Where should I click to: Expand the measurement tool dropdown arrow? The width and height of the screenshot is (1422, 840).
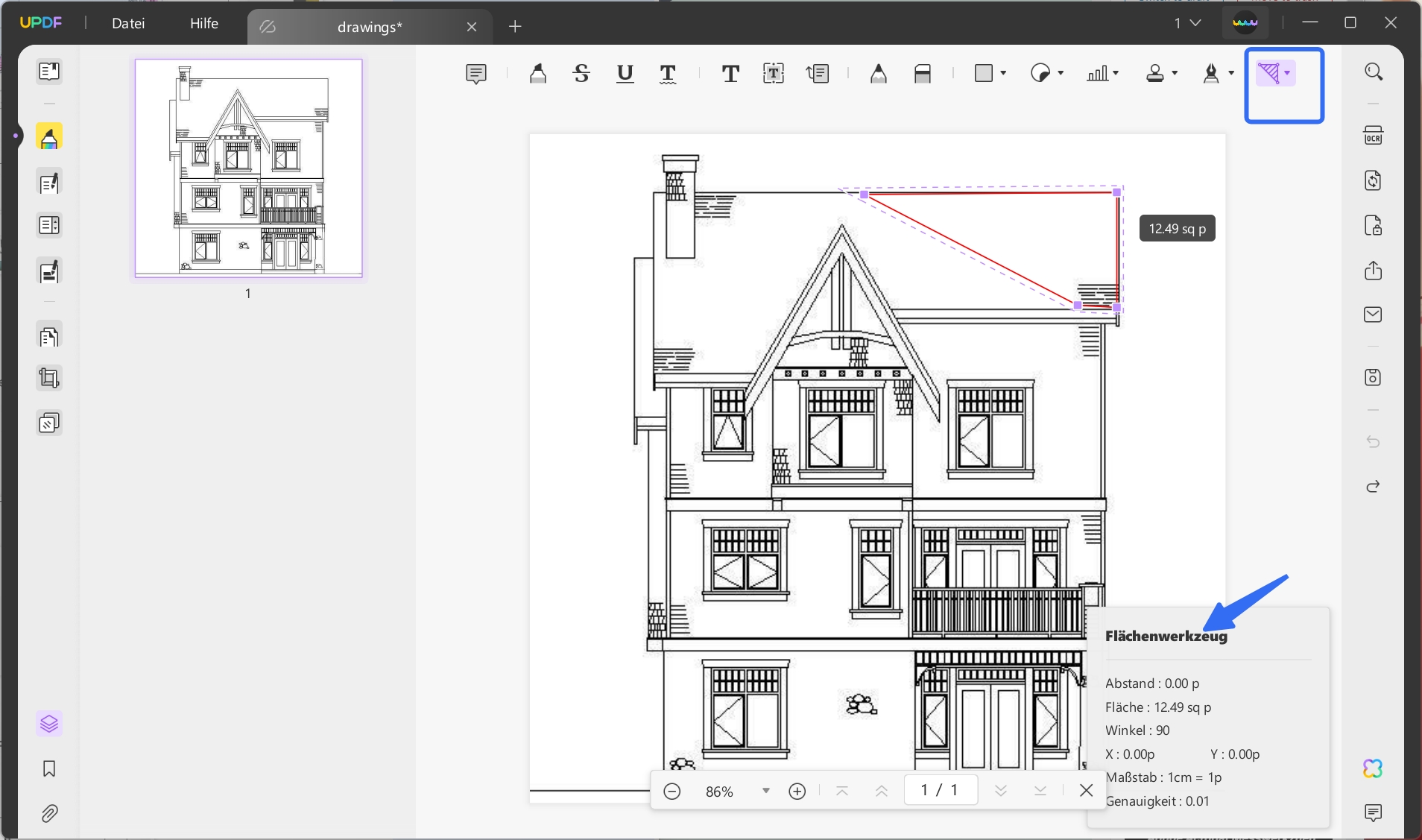(1287, 73)
